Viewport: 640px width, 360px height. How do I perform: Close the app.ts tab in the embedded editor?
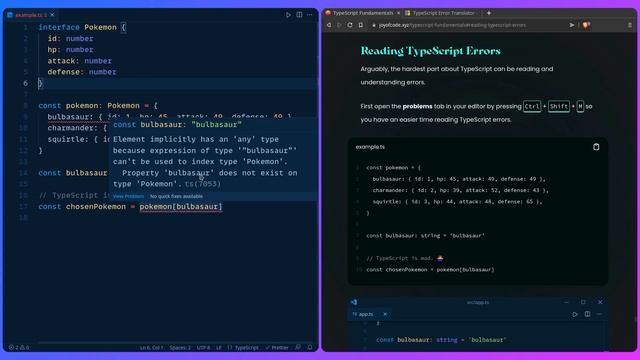point(385,314)
